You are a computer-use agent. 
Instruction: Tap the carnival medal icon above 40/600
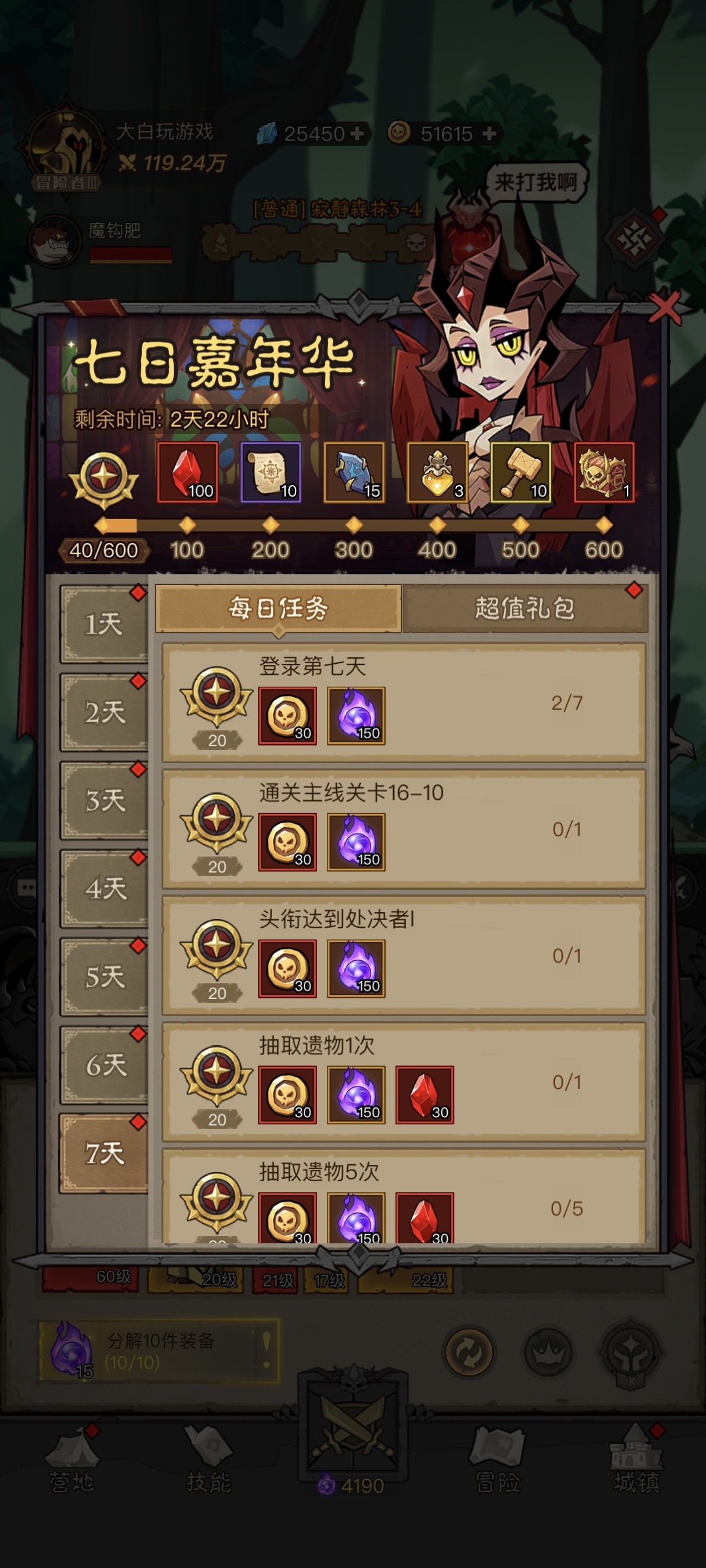104,480
